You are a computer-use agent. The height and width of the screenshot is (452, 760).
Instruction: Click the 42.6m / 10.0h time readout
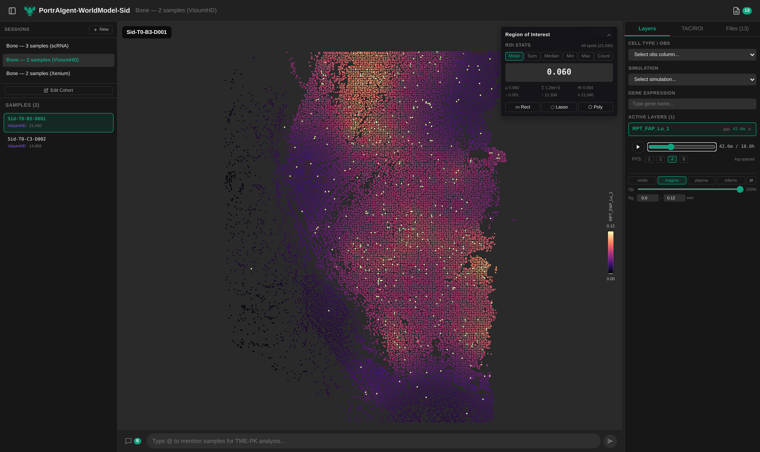(737, 146)
